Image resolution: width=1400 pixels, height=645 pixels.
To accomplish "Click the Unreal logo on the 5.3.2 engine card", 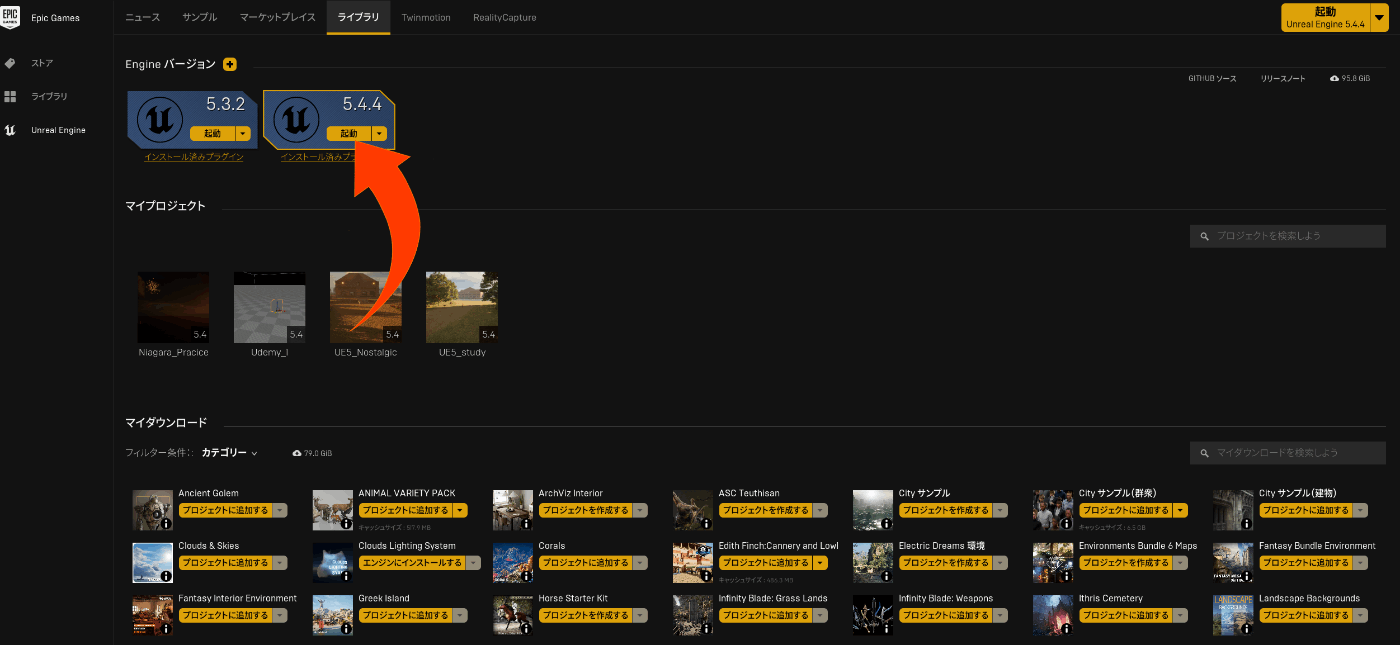I will pyautogui.click(x=159, y=120).
